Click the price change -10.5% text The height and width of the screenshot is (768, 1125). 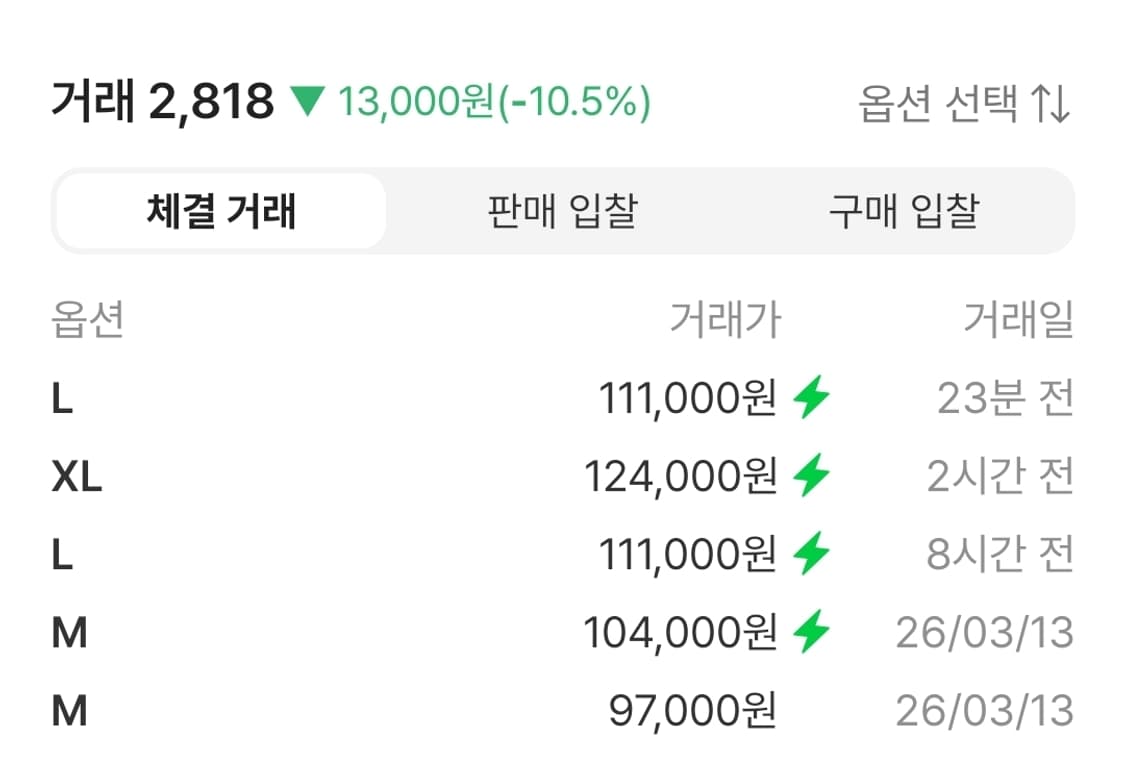560,101
